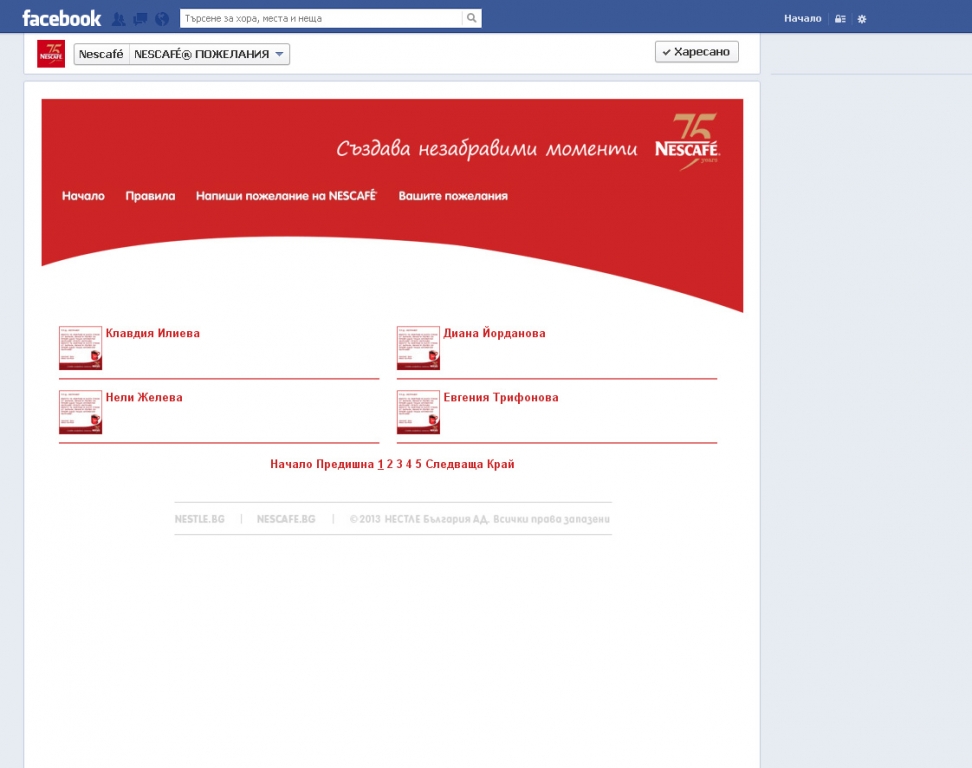Go to first page via pagination Начало

tap(291, 464)
